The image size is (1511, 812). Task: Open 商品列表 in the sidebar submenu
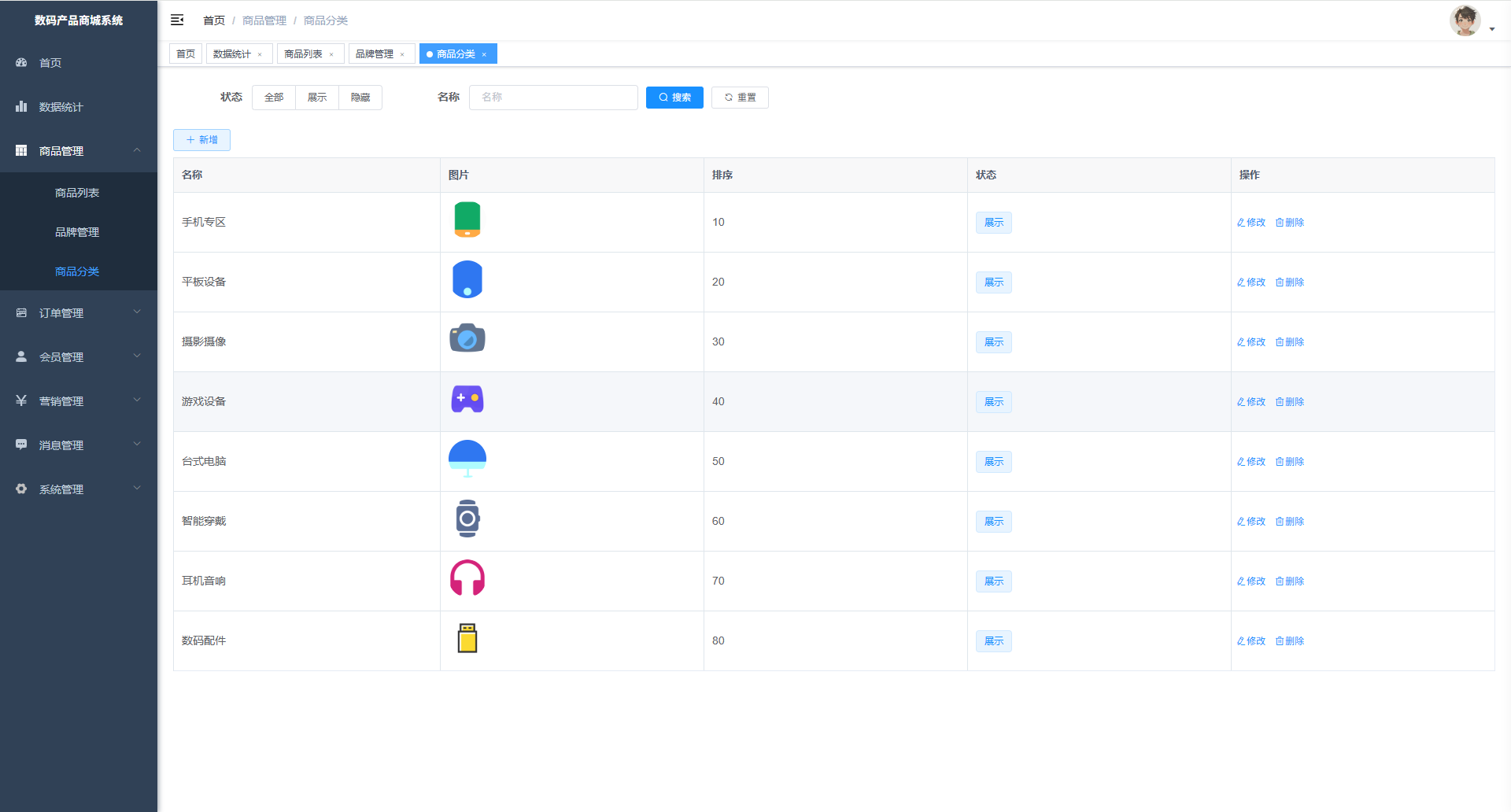click(77, 193)
